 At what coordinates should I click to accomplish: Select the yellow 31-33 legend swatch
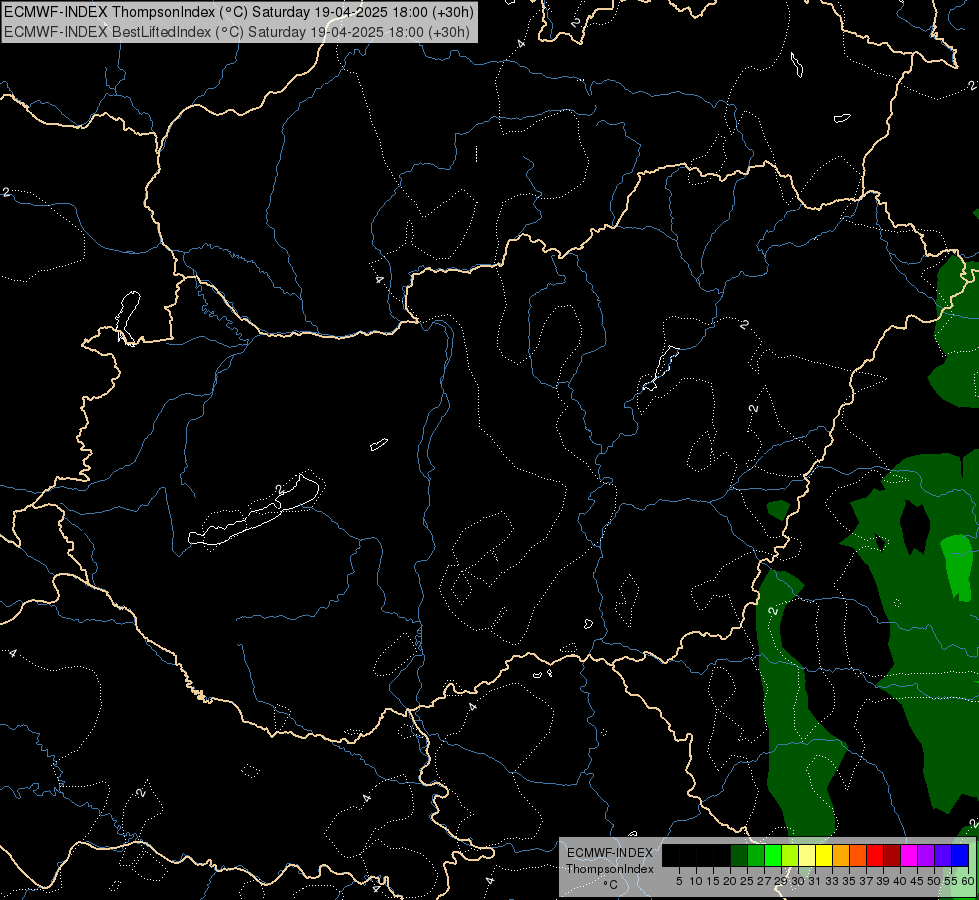(x=824, y=855)
